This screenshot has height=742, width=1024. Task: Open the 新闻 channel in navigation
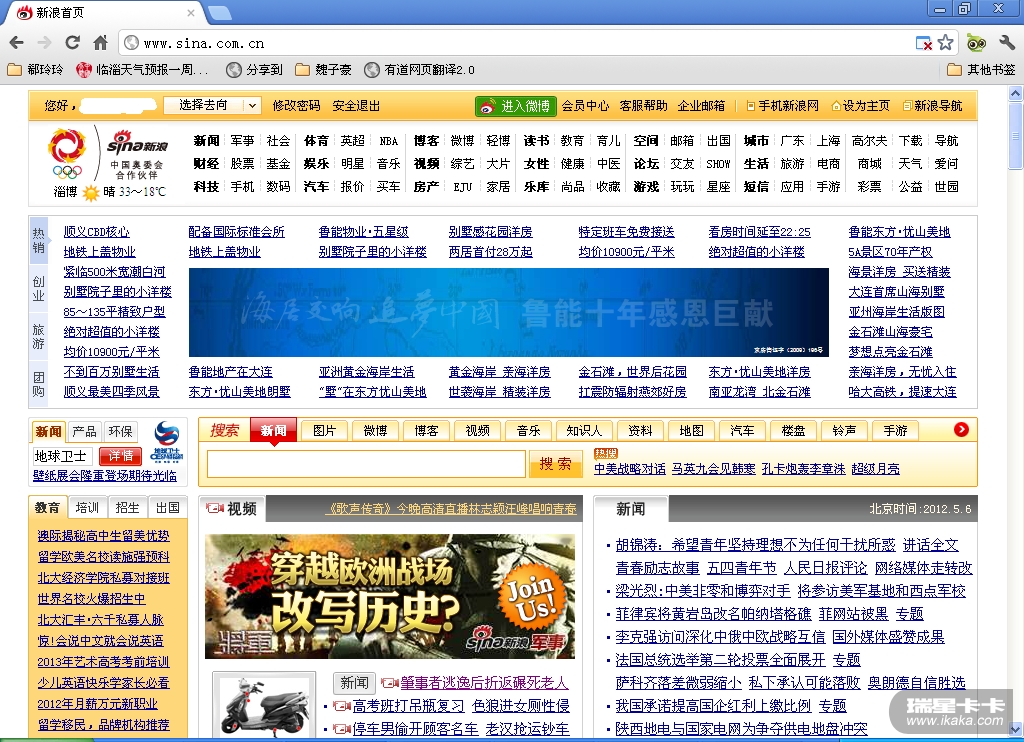pos(206,141)
